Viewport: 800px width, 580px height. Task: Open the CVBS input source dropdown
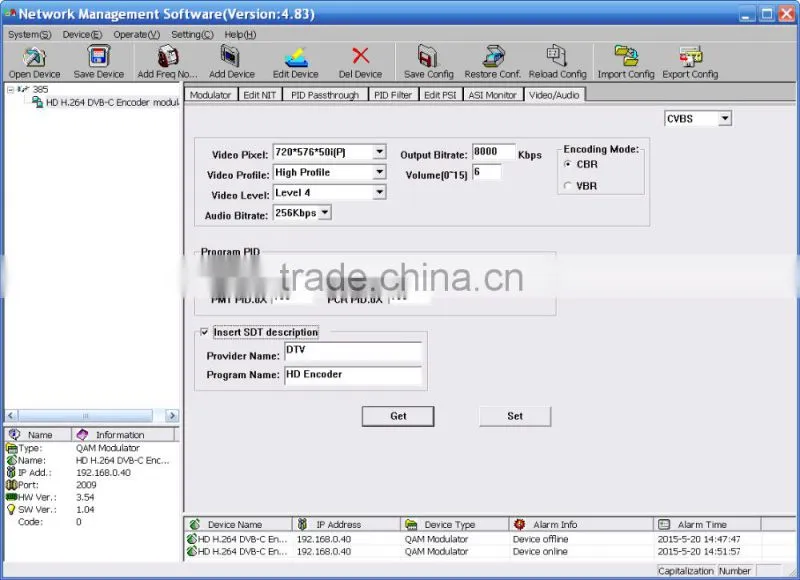pyautogui.click(x=724, y=118)
